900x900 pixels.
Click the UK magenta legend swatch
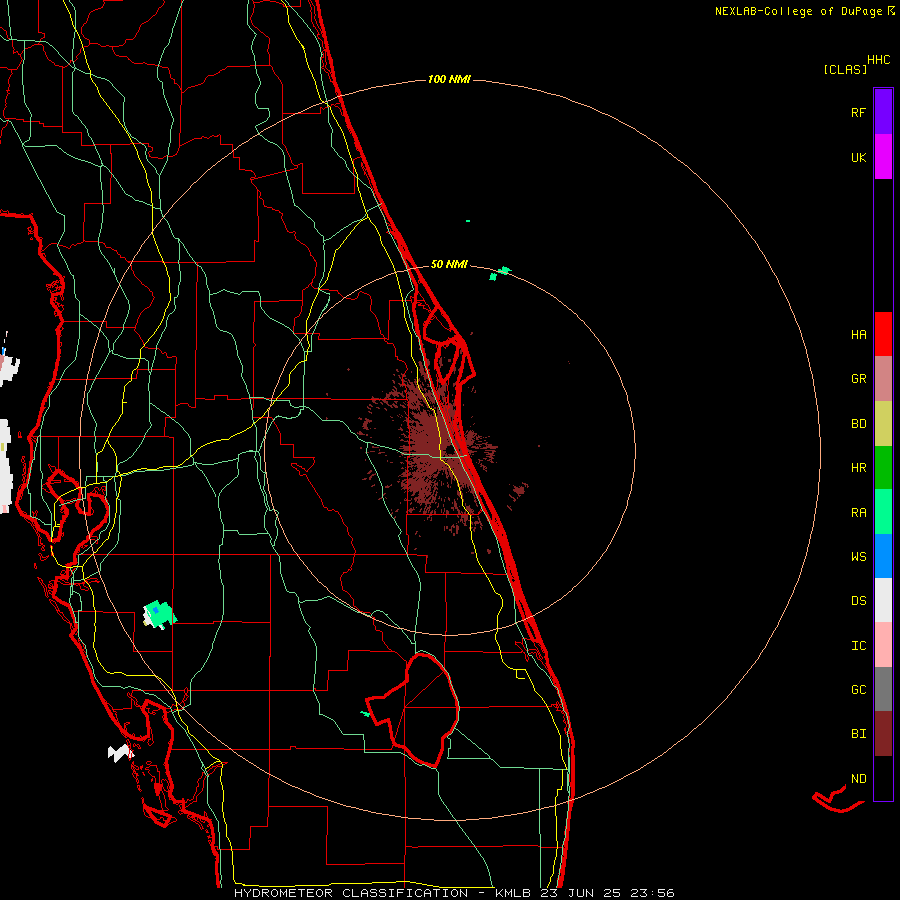tap(883, 157)
